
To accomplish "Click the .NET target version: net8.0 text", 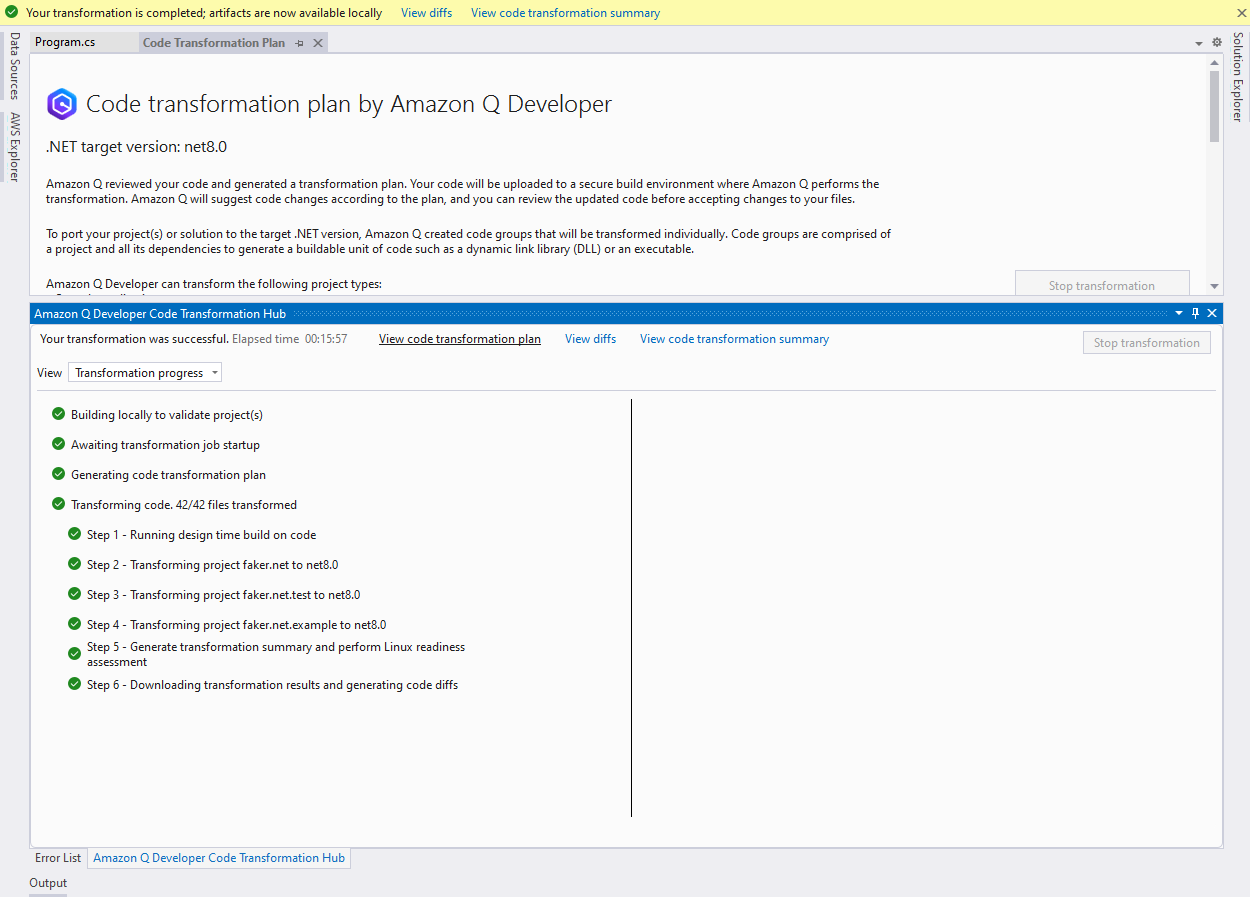I will pos(137,147).
